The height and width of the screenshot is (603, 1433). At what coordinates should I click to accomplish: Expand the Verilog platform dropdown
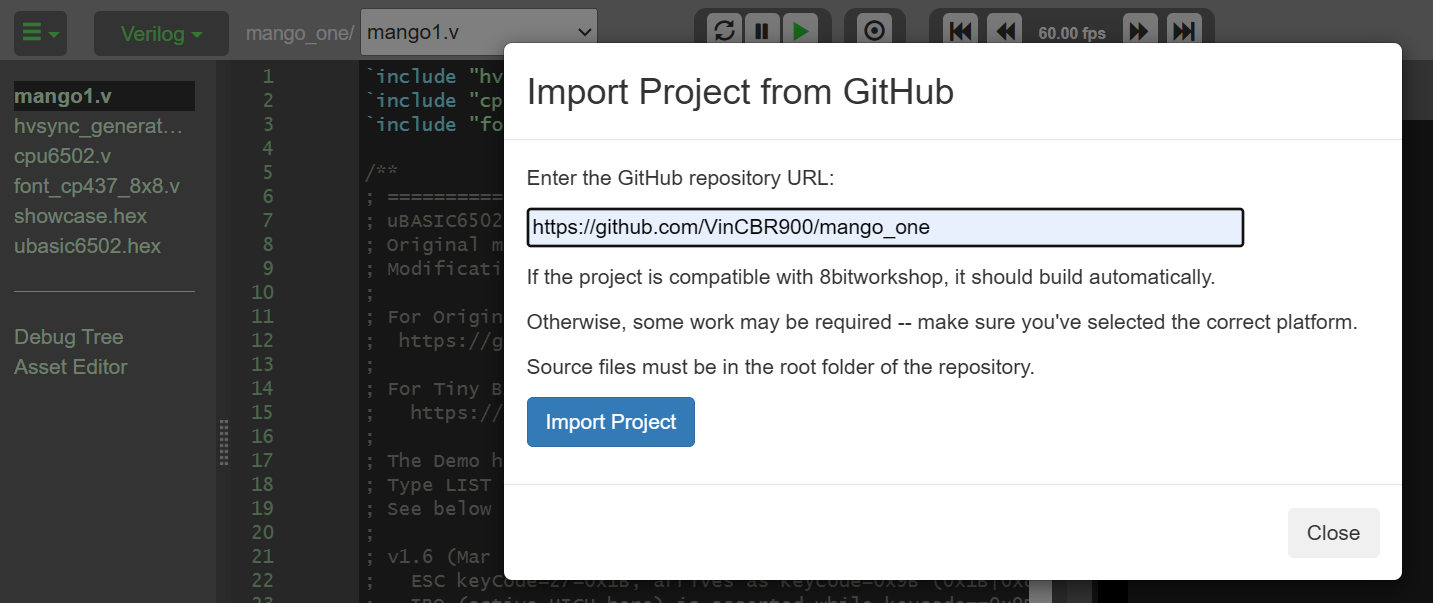tap(161, 34)
